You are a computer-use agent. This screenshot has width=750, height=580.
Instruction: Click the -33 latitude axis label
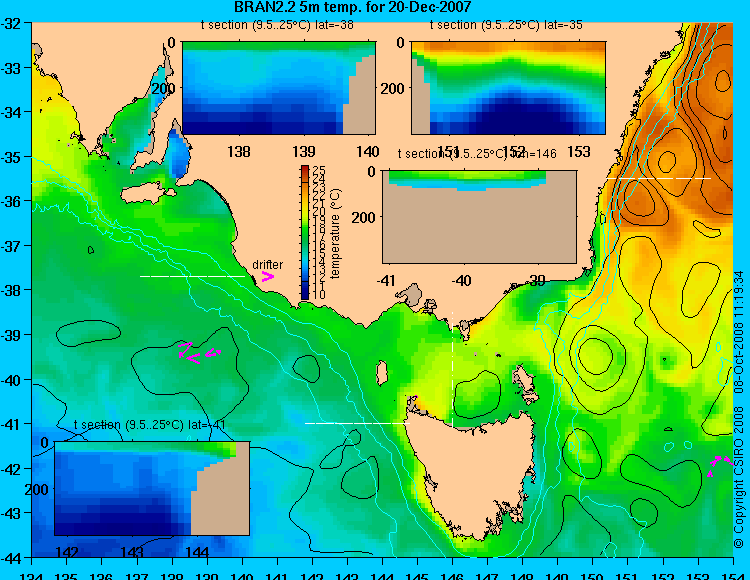11,67
